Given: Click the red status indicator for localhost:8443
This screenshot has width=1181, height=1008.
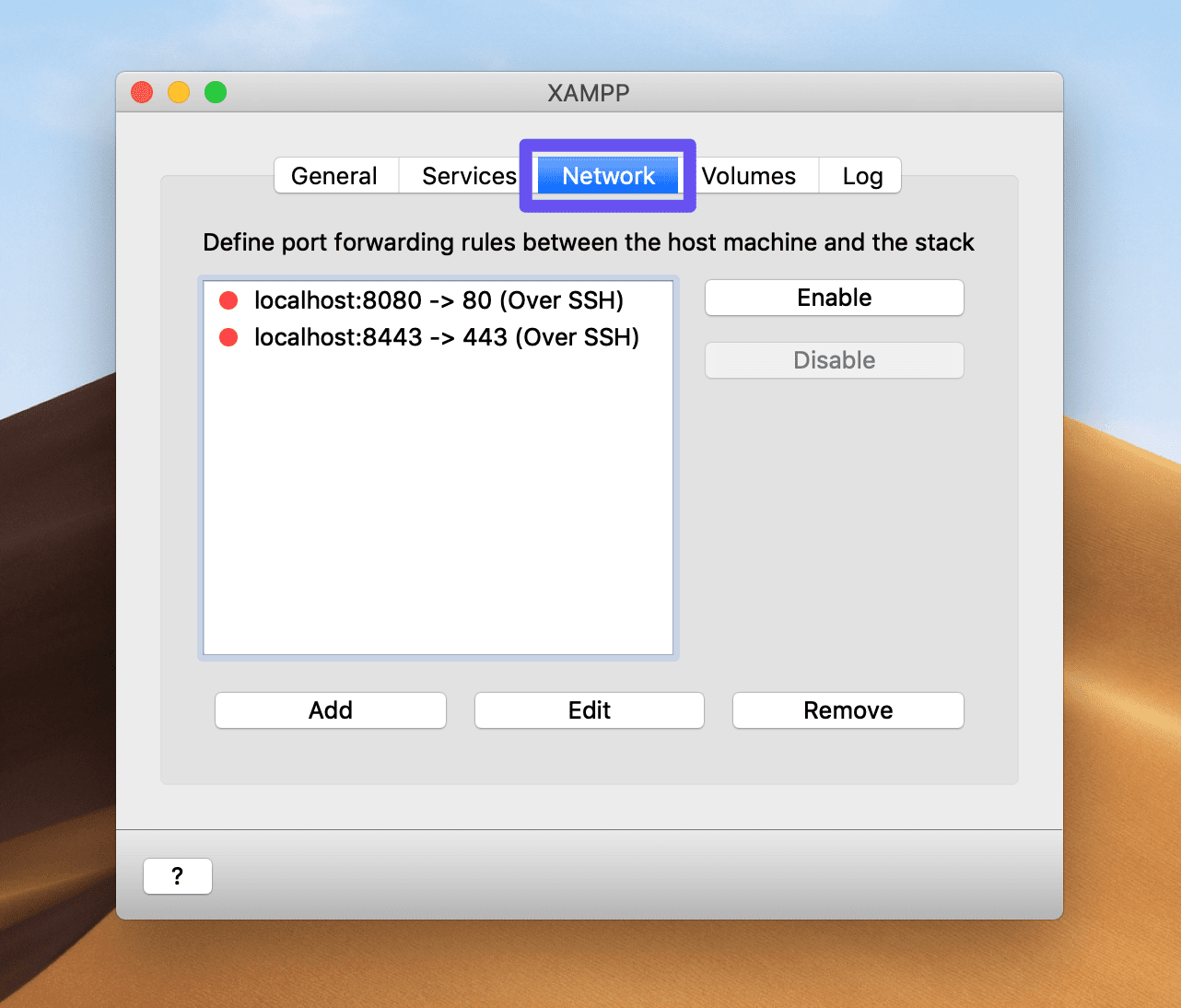Looking at the screenshot, I should 228,336.
